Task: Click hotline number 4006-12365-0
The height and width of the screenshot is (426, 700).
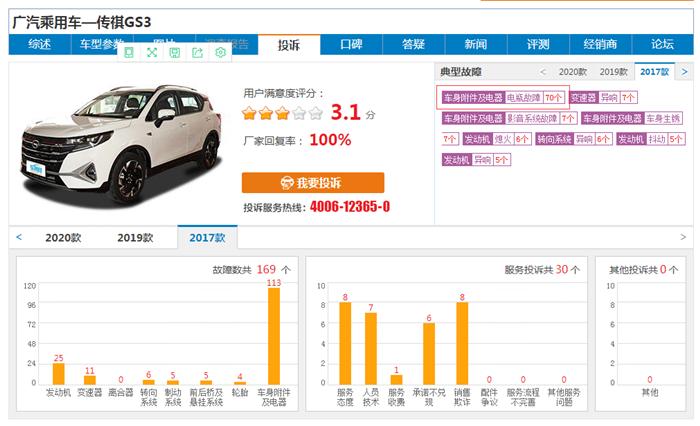Action: point(350,206)
